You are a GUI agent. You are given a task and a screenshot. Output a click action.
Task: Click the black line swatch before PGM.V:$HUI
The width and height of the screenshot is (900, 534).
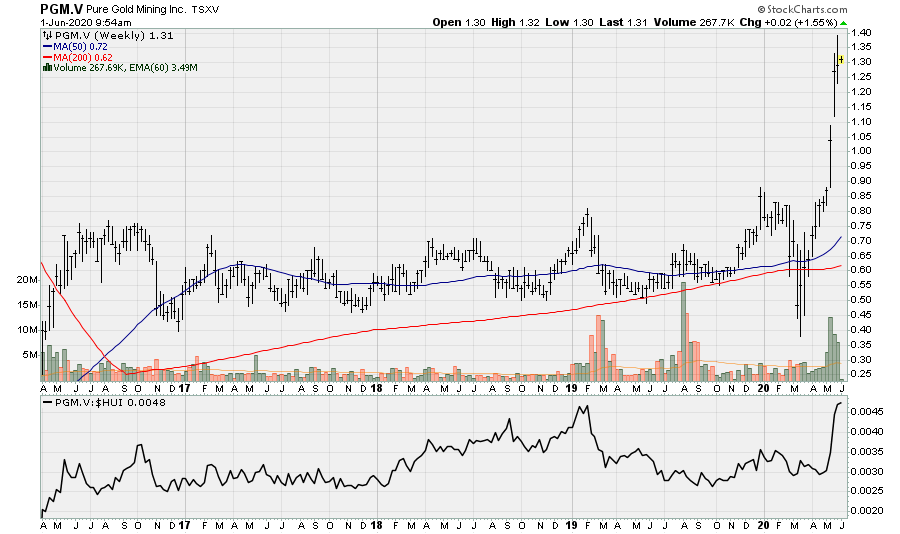pos(48,403)
